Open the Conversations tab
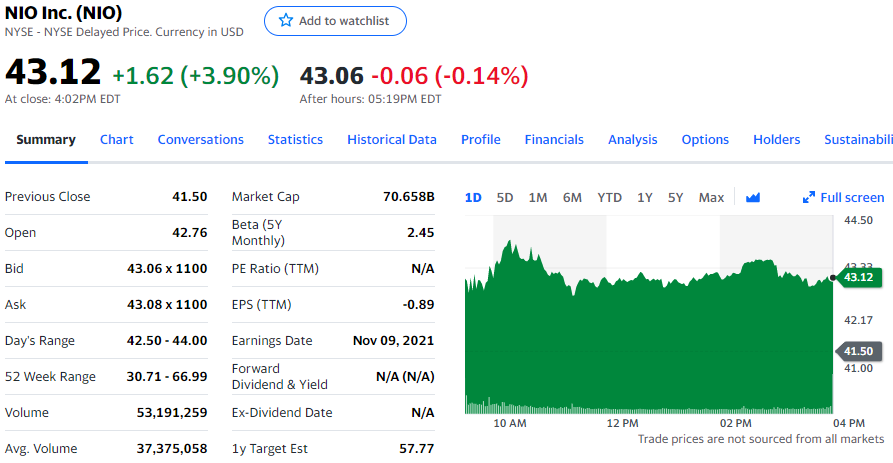Screen dimensions: 893x463 click(200, 140)
